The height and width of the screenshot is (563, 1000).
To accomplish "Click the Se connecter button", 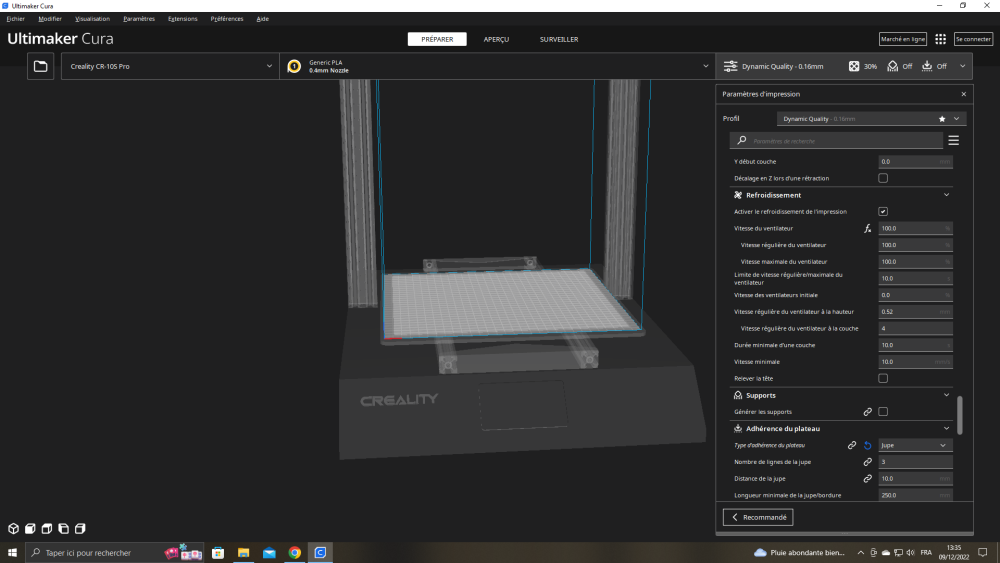I will [973, 40].
